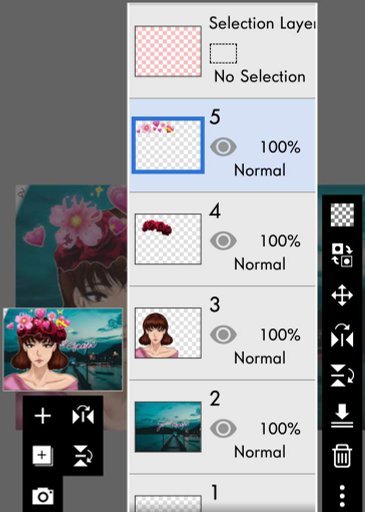365x512 pixels.
Task: Flip layer horizontally in right toolbar
Action: click(x=342, y=335)
